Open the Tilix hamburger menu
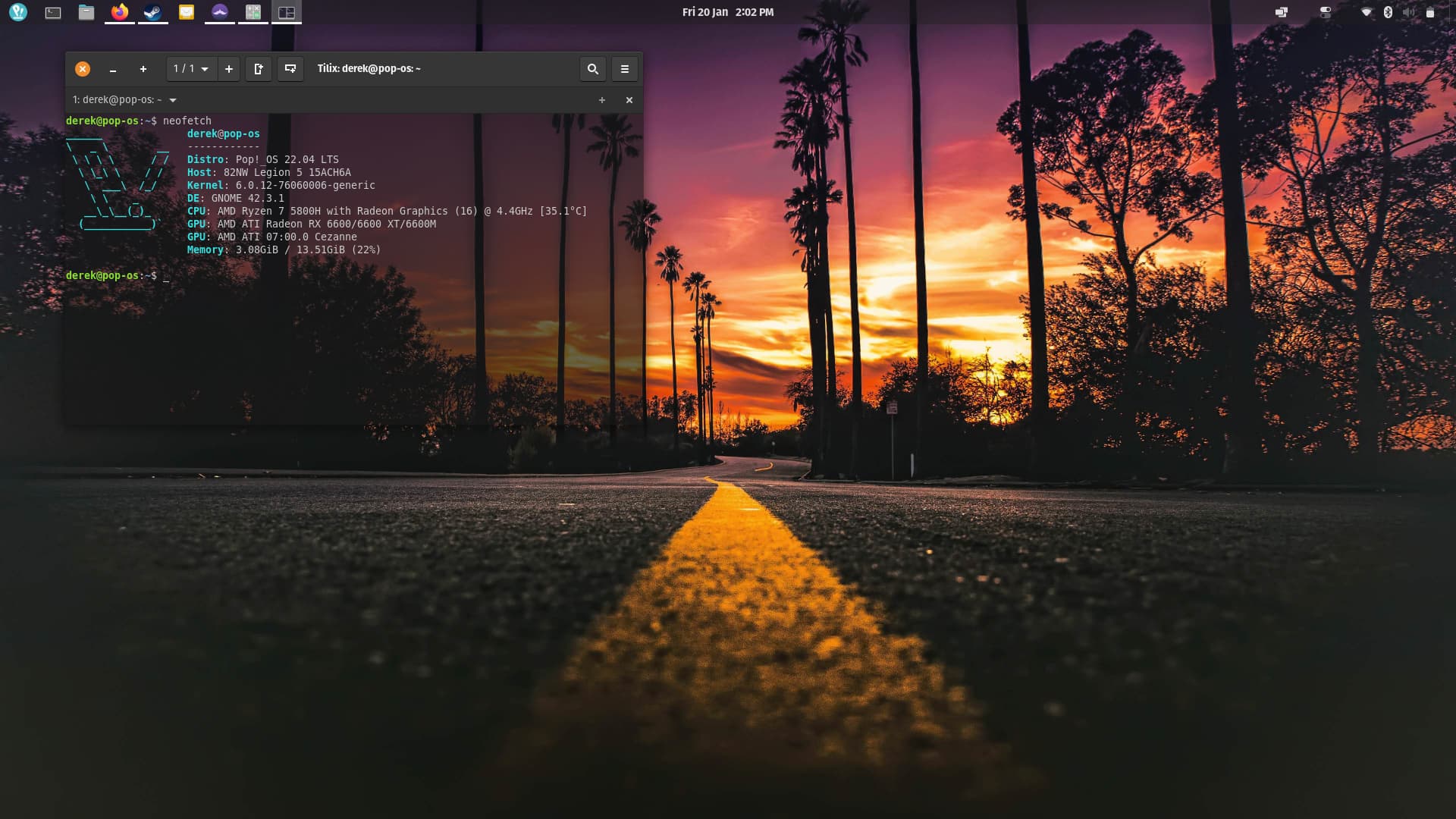This screenshot has width=1456, height=819. [624, 69]
